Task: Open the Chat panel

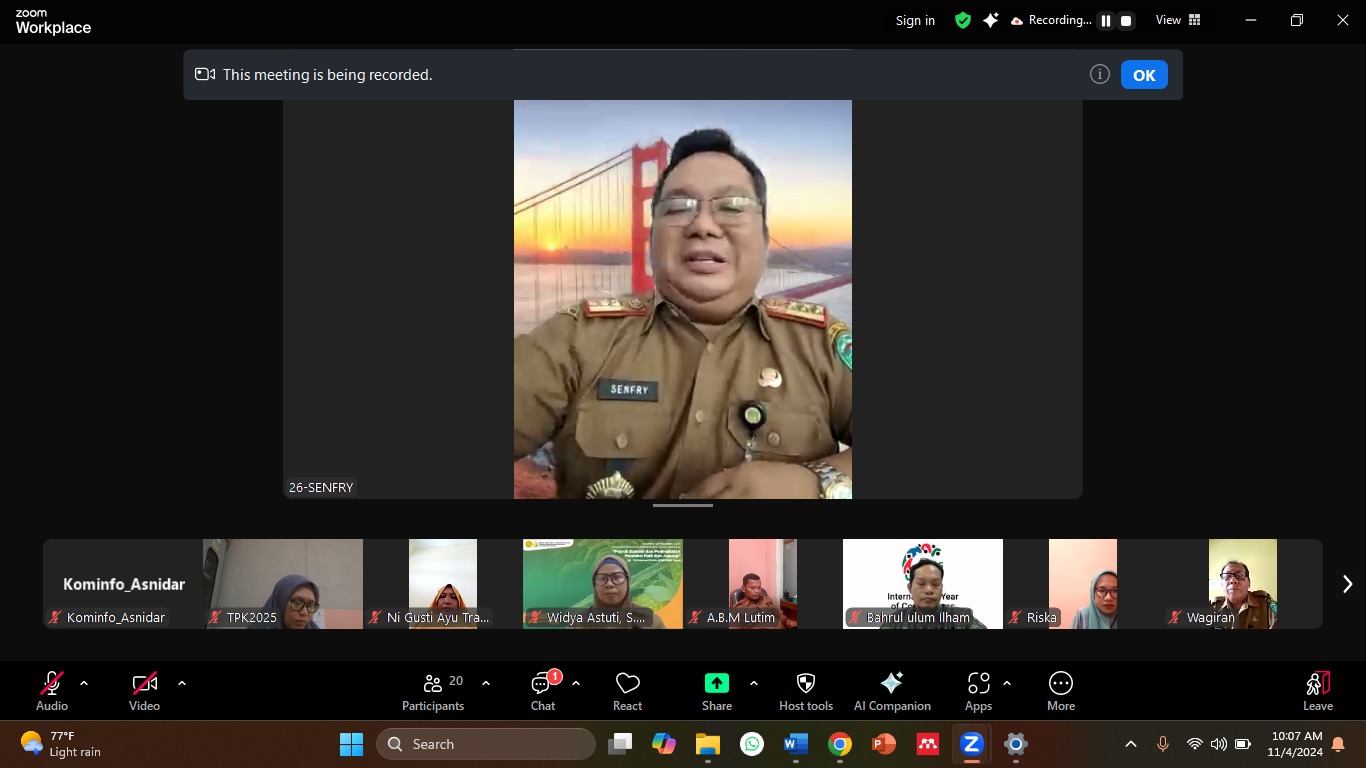Action: click(x=543, y=691)
